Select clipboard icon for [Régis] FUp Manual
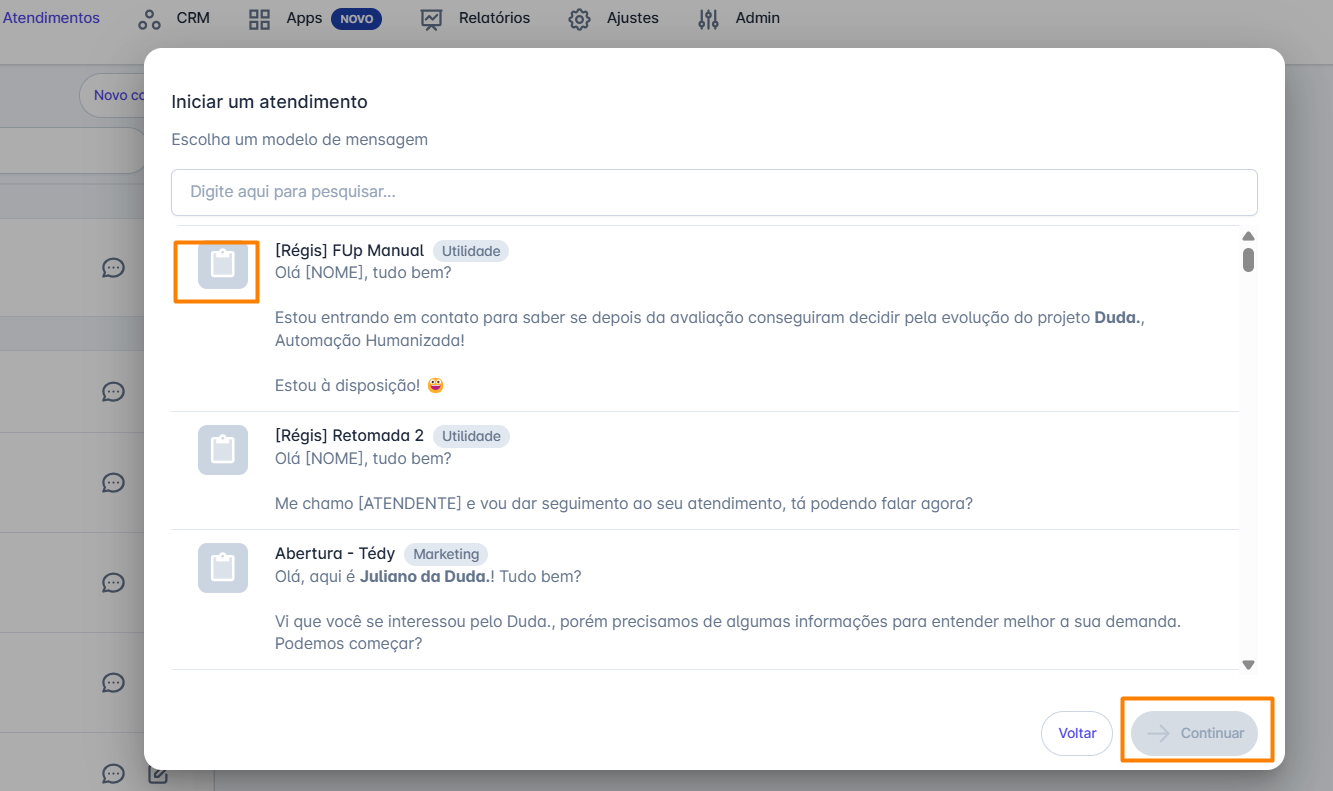Image resolution: width=1333 pixels, height=791 pixels. click(222, 265)
